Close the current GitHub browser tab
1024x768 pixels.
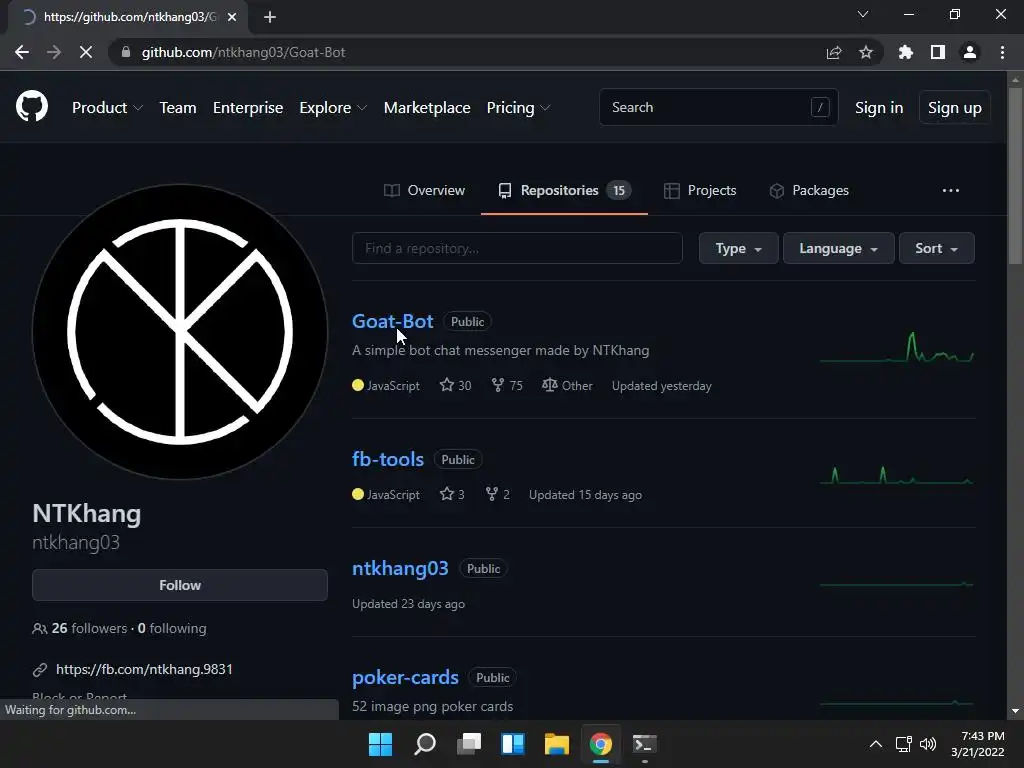232,17
